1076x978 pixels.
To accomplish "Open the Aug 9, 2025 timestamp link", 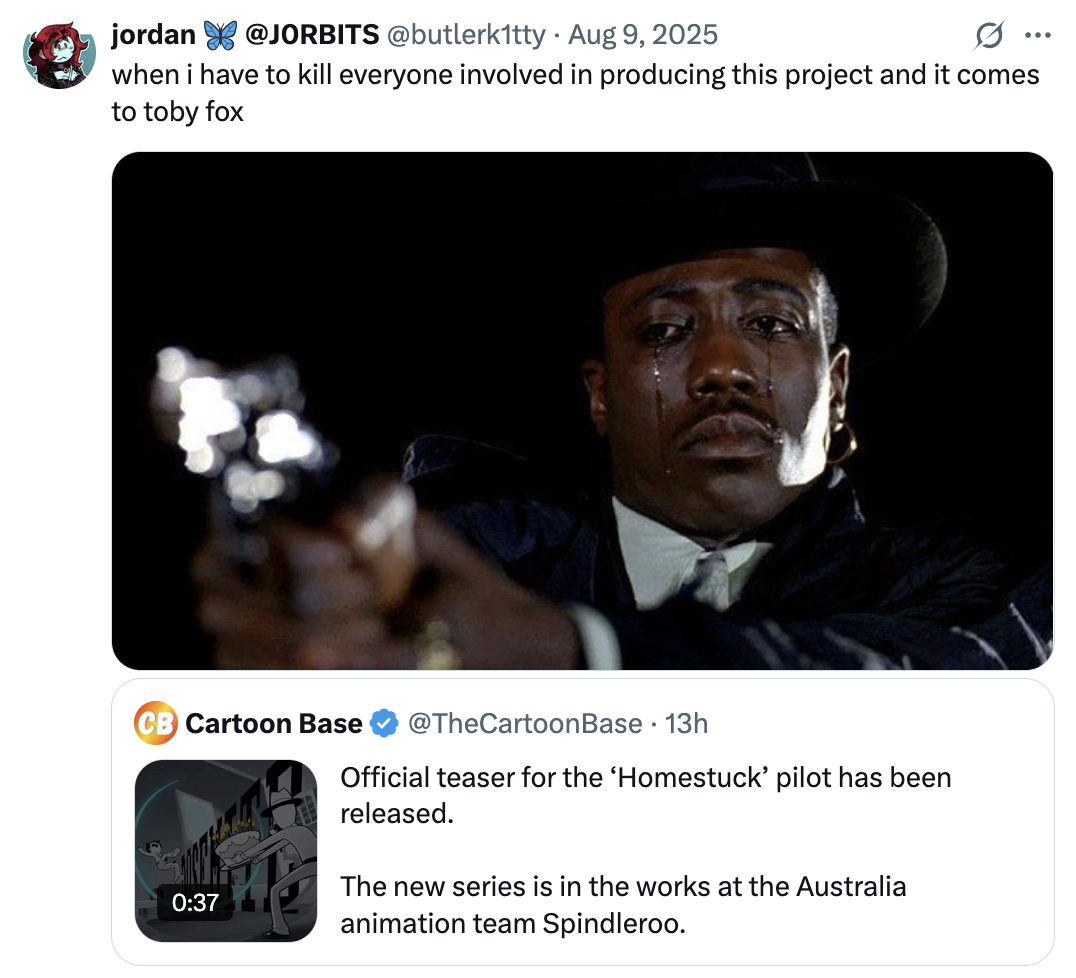I will click(643, 35).
